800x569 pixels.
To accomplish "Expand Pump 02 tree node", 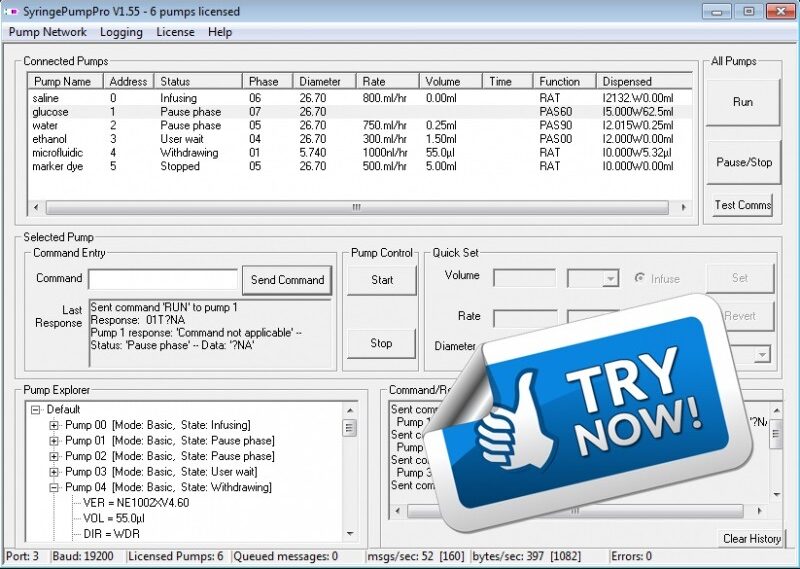I will coord(54,456).
